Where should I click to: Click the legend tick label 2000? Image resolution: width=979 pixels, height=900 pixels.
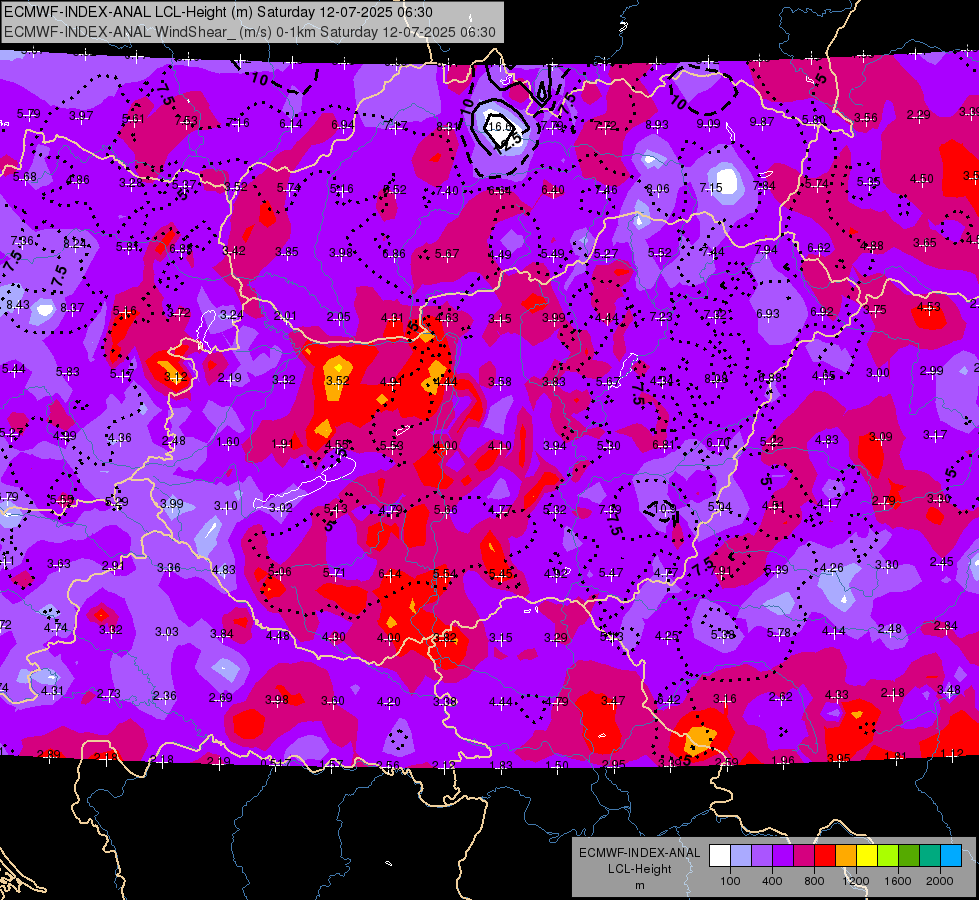(x=940, y=881)
